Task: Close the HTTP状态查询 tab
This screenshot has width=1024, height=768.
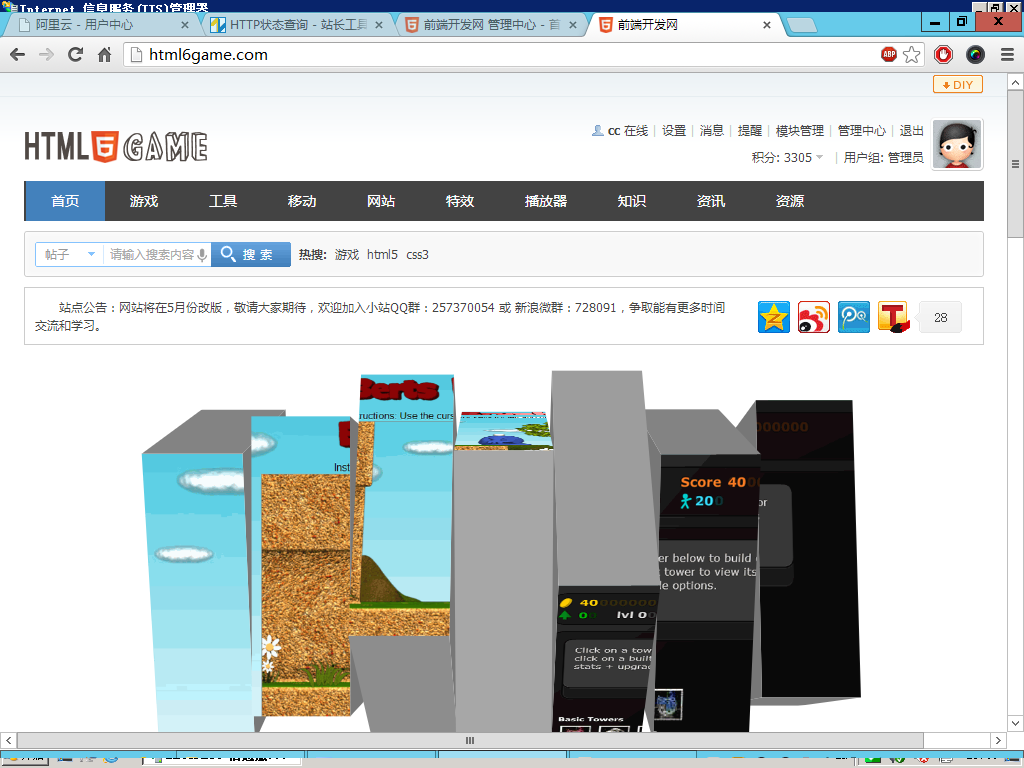Action: (379, 25)
